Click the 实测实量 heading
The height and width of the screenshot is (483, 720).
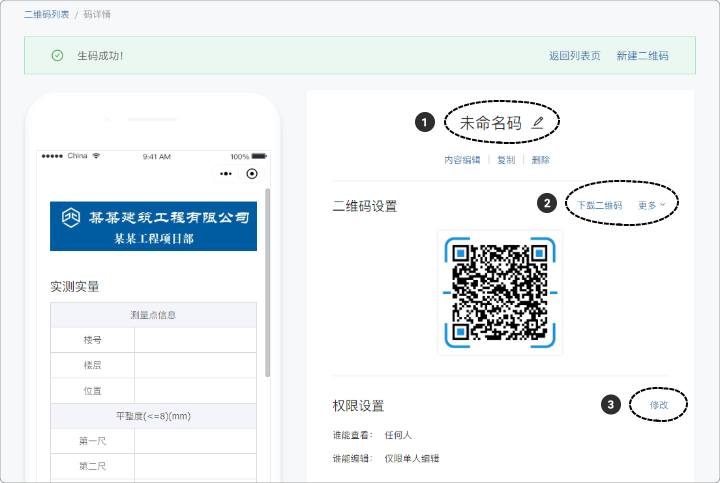click(x=74, y=286)
